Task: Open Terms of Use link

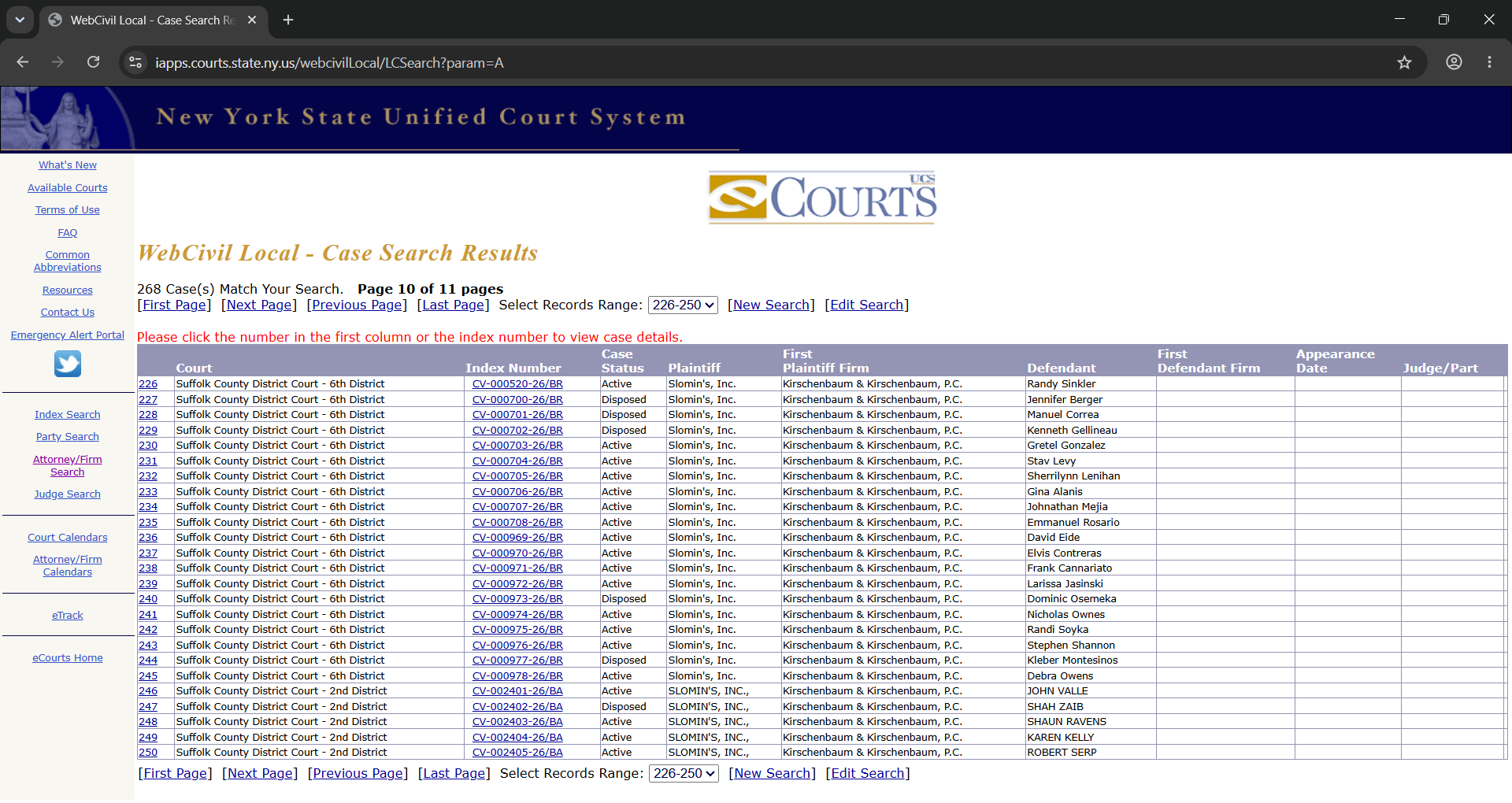Action: pyautogui.click(x=68, y=210)
